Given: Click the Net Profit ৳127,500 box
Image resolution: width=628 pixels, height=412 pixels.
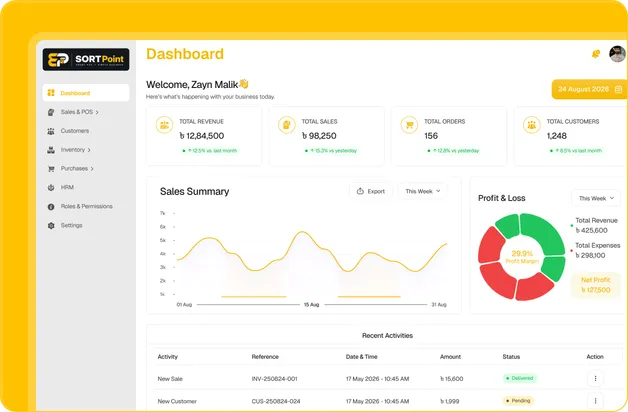Looking at the screenshot, I should tap(596, 285).
